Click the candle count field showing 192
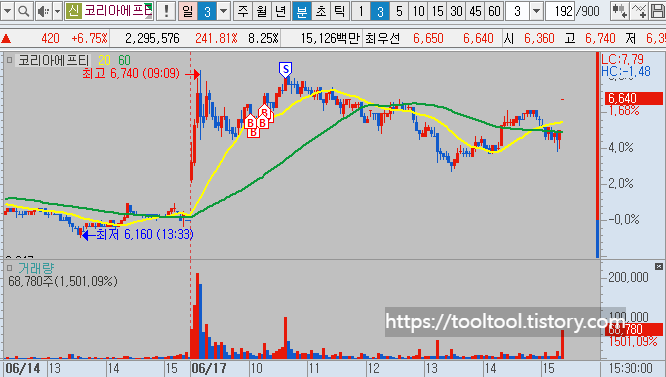This screenshot has height=377, width=666. tap(560, 11)
